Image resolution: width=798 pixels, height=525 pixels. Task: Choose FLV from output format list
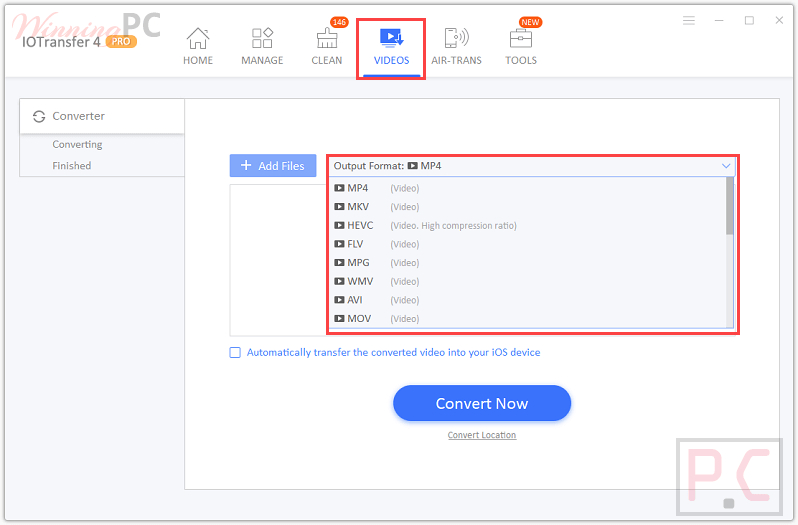[529, 244]
